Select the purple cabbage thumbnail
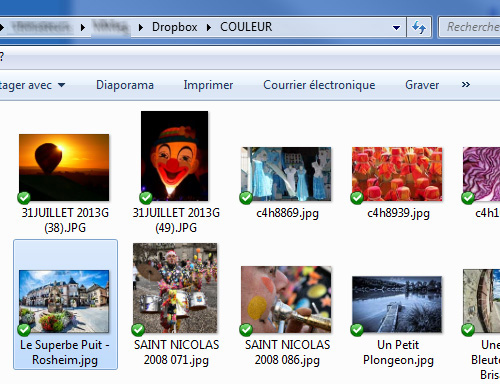This screenshot has width=500, height=384. 481,174
